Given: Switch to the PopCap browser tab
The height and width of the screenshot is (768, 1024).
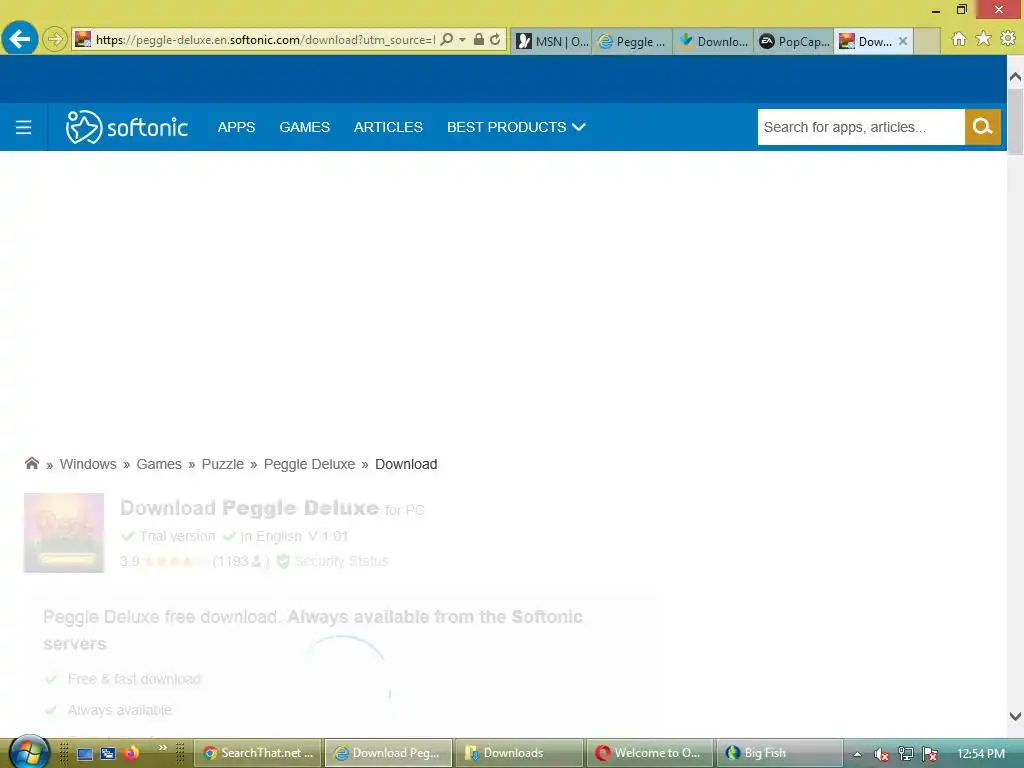Looking at the screenshot, I should click(794, 41).
